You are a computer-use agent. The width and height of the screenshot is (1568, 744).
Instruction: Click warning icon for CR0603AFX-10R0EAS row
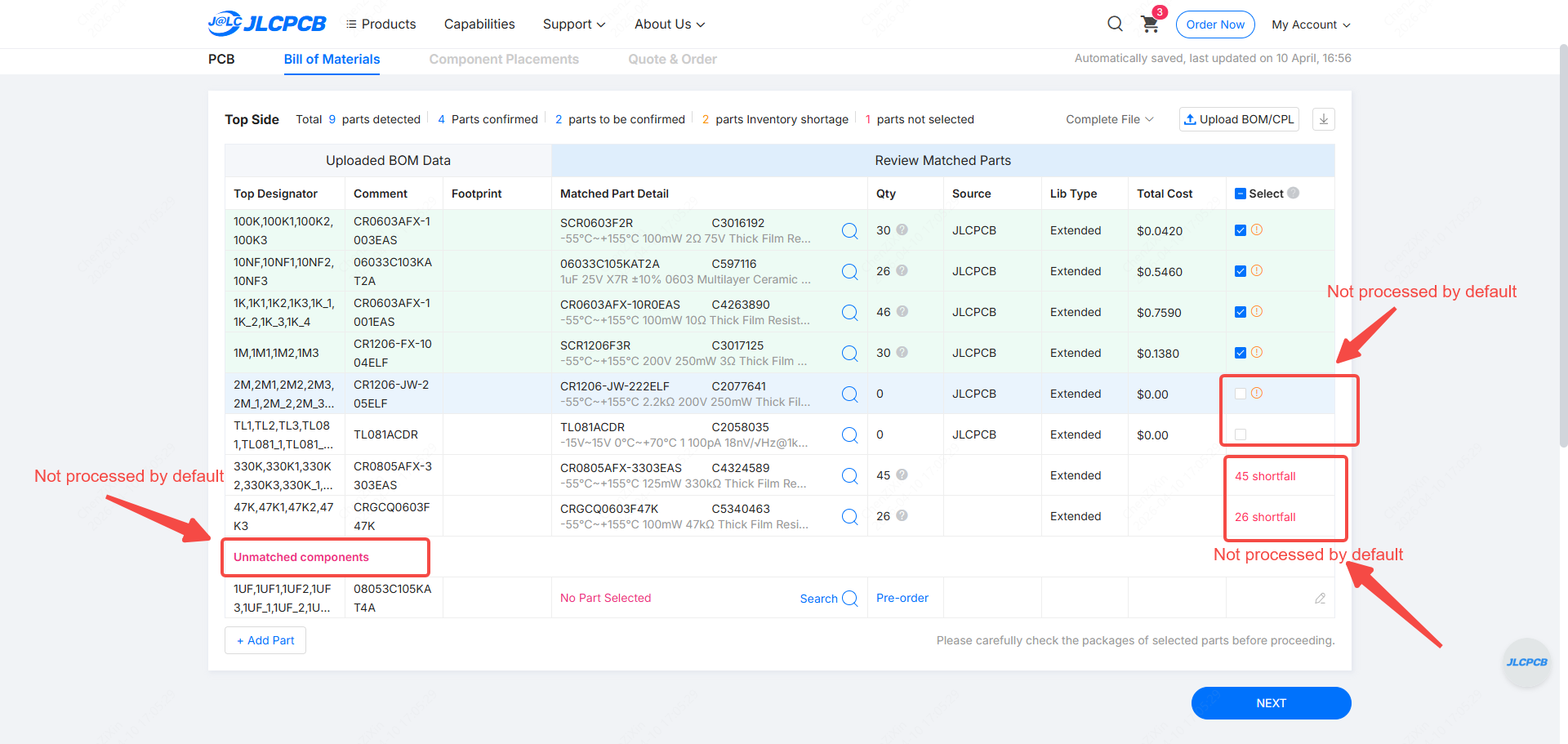(1257, 311)
